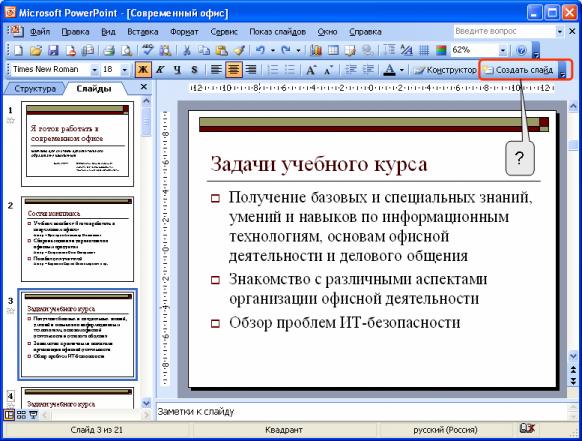Image resolution: width=582 pixels, height=441 pixels.
Task: Open PowerPoint Help question mark icon
Action: 521,50
